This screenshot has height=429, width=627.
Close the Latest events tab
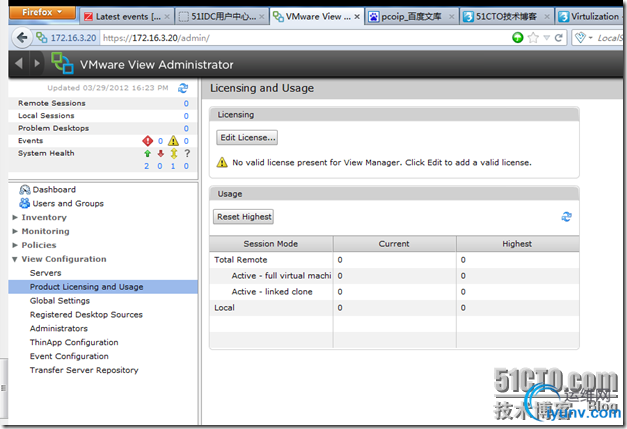[167, 17]
